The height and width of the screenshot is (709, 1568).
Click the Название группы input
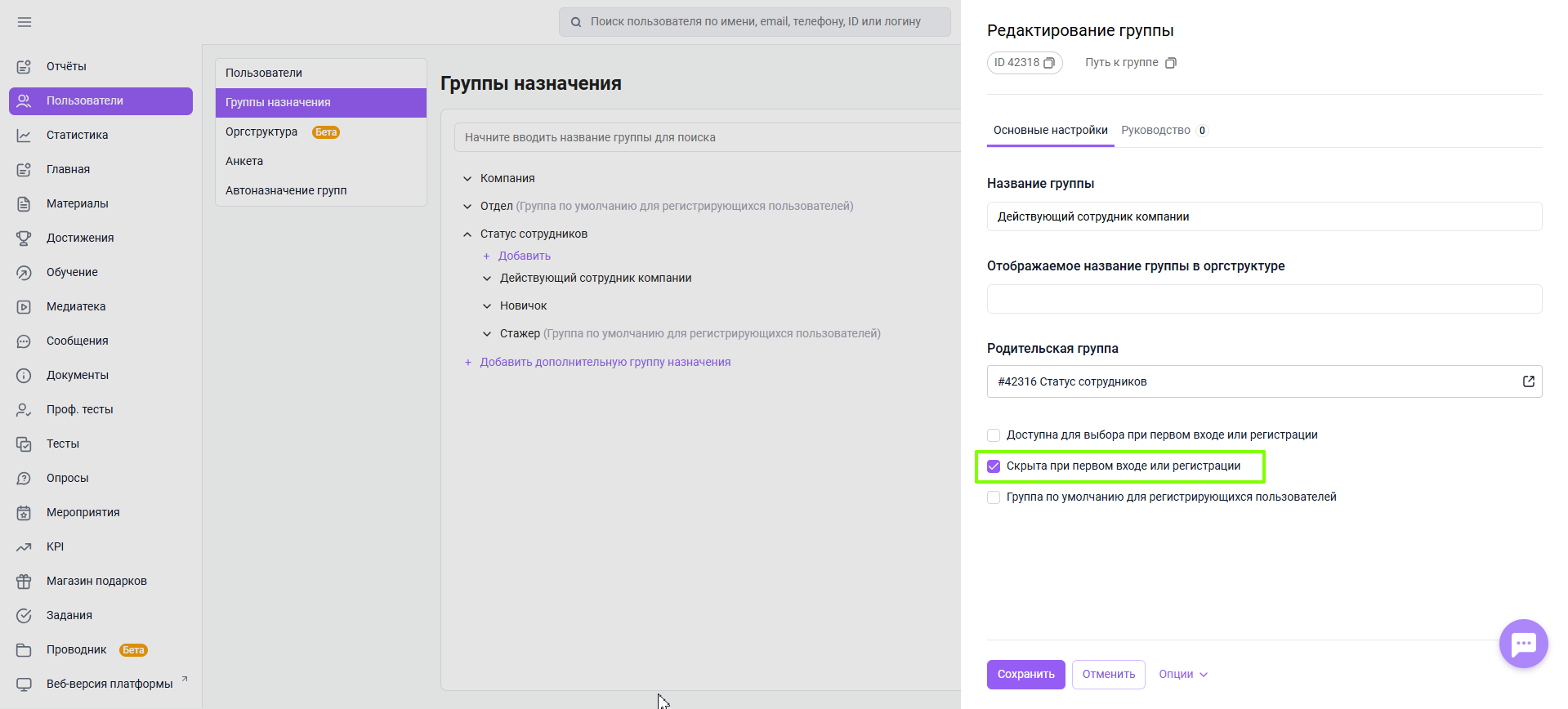[1264, 216]
